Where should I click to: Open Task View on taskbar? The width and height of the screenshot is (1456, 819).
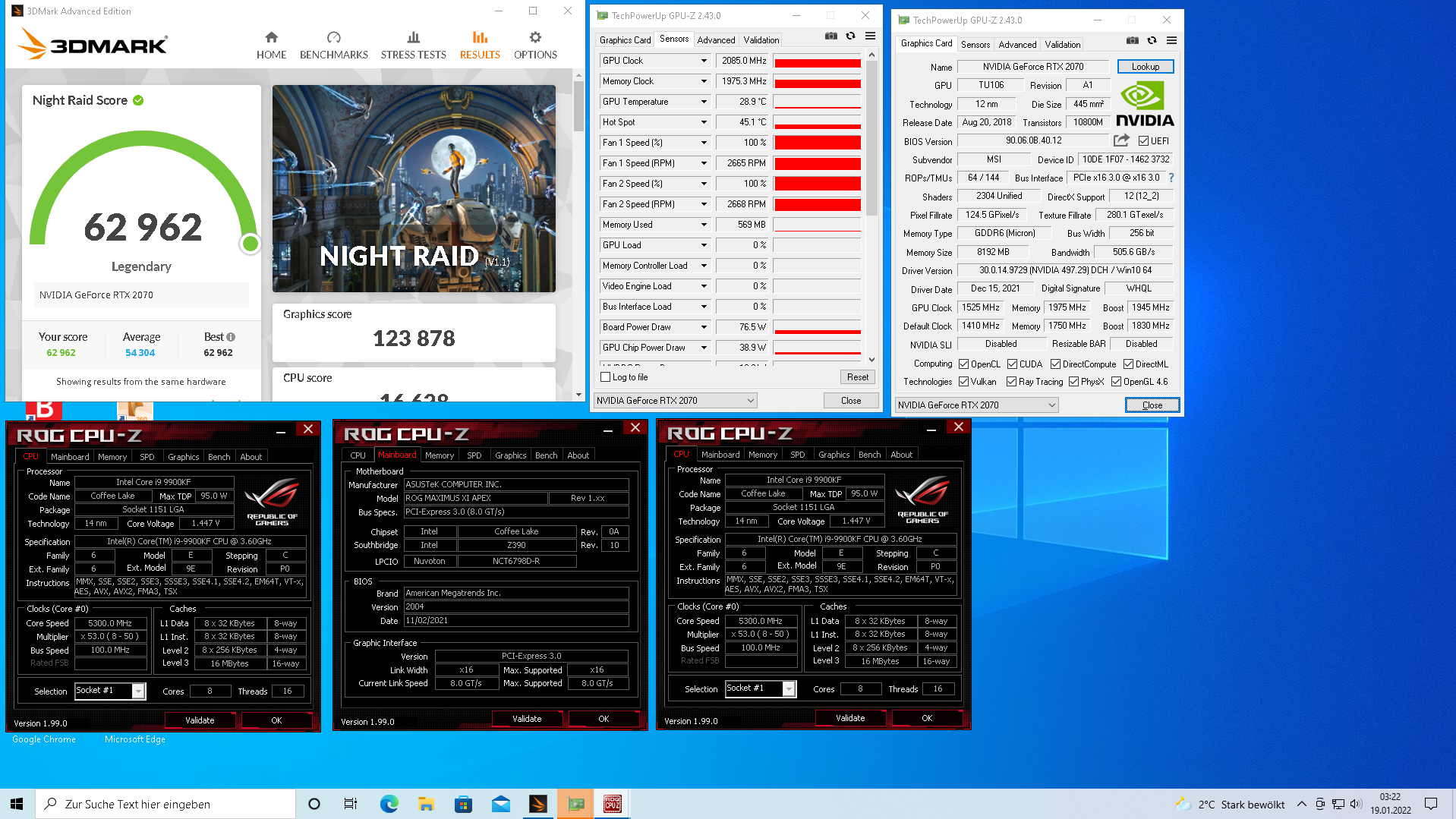[350, 804]
